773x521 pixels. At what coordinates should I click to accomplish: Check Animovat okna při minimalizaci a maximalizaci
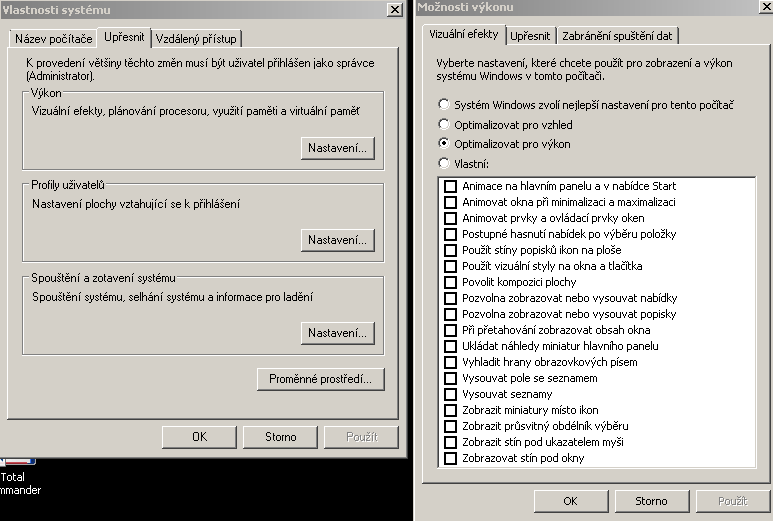[x=451, y=202]
